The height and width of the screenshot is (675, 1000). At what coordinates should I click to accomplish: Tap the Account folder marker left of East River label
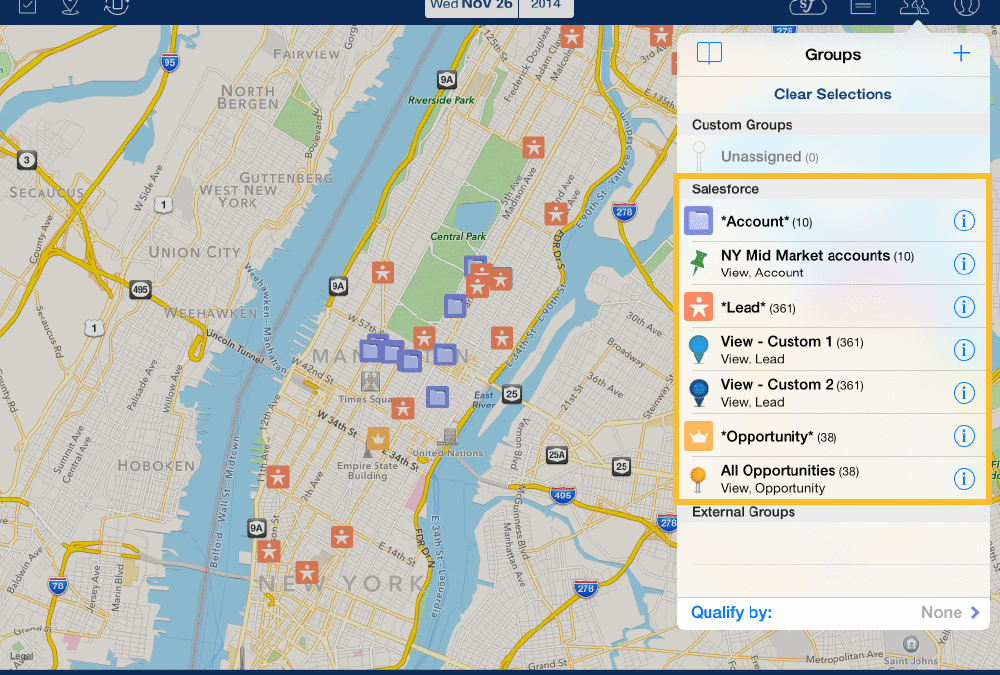[438, 397]
